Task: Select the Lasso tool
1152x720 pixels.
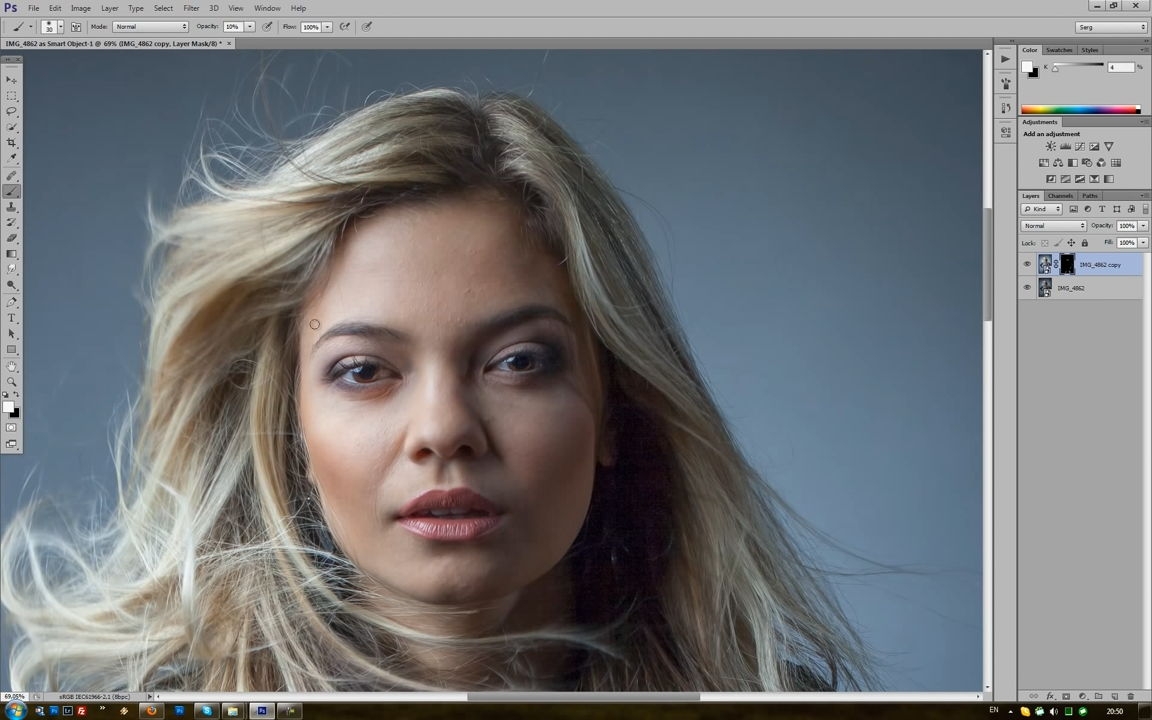Action: pos(12,111)
